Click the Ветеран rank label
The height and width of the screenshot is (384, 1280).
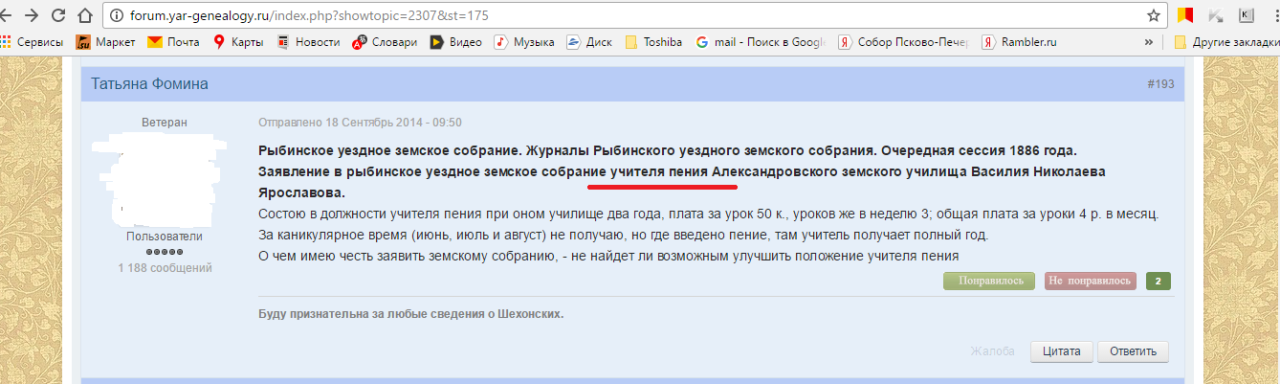[x=164, y=122]
